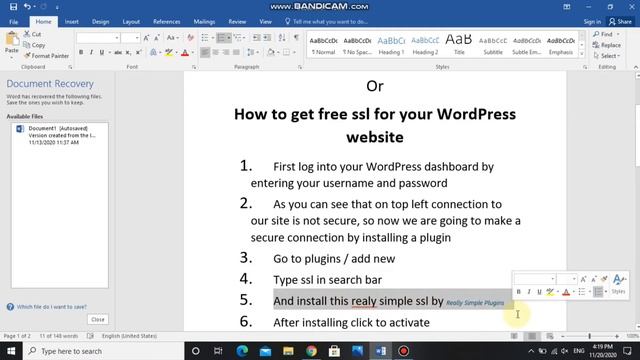Switch to the Layout tab

(131, 22)
